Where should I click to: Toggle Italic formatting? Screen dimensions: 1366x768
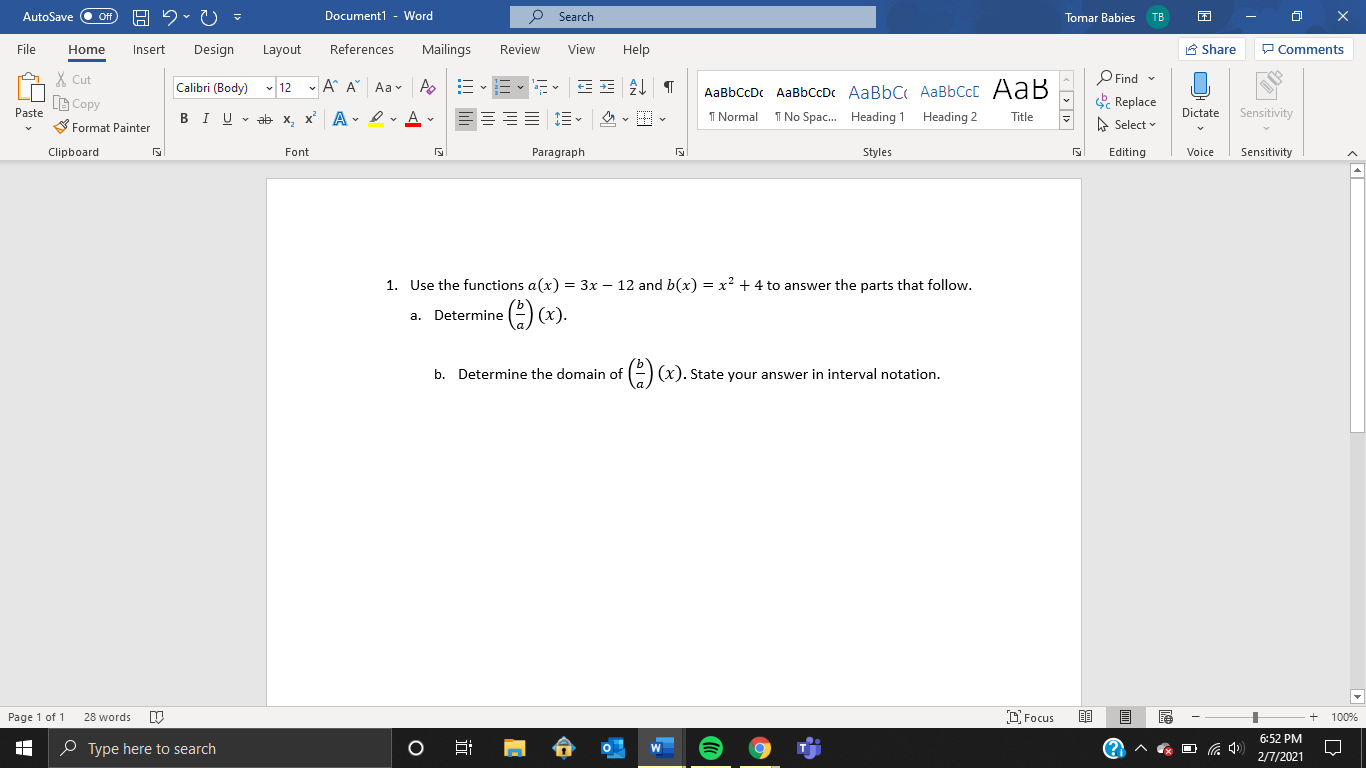click(x=206, y=120)
